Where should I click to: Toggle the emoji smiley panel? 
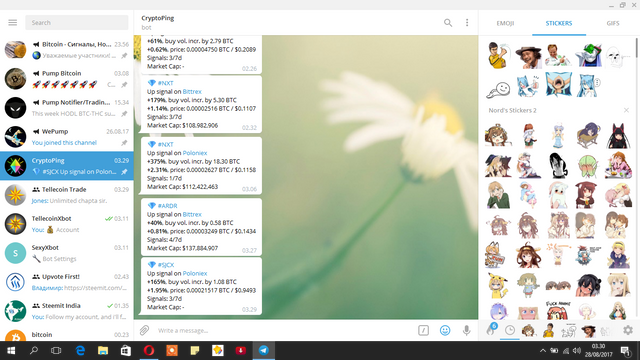[x=445, y=330]
